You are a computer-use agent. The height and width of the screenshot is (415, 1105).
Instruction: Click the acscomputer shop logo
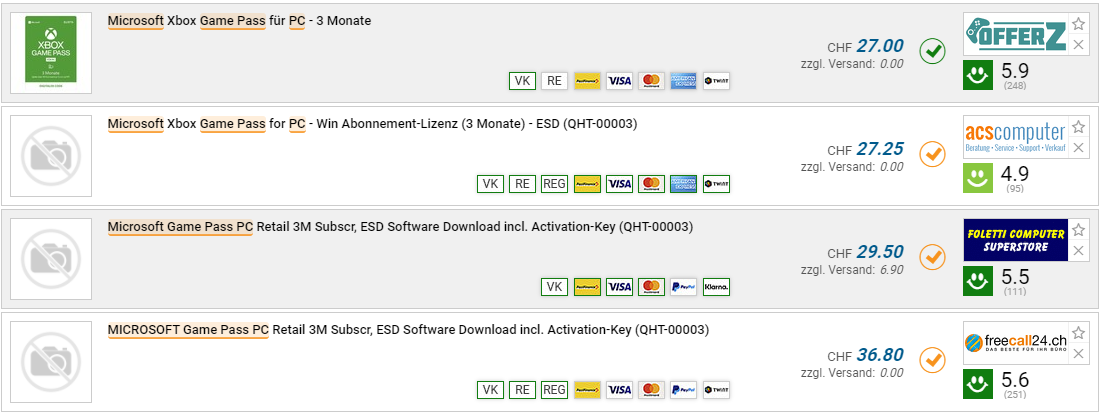click(x=1015, y=136)
